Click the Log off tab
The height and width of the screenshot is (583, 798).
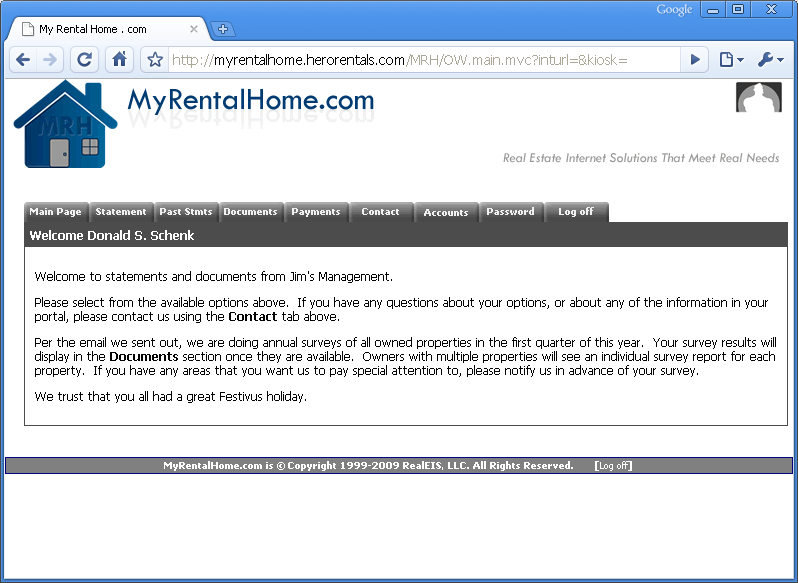click(x=576, y=212)
